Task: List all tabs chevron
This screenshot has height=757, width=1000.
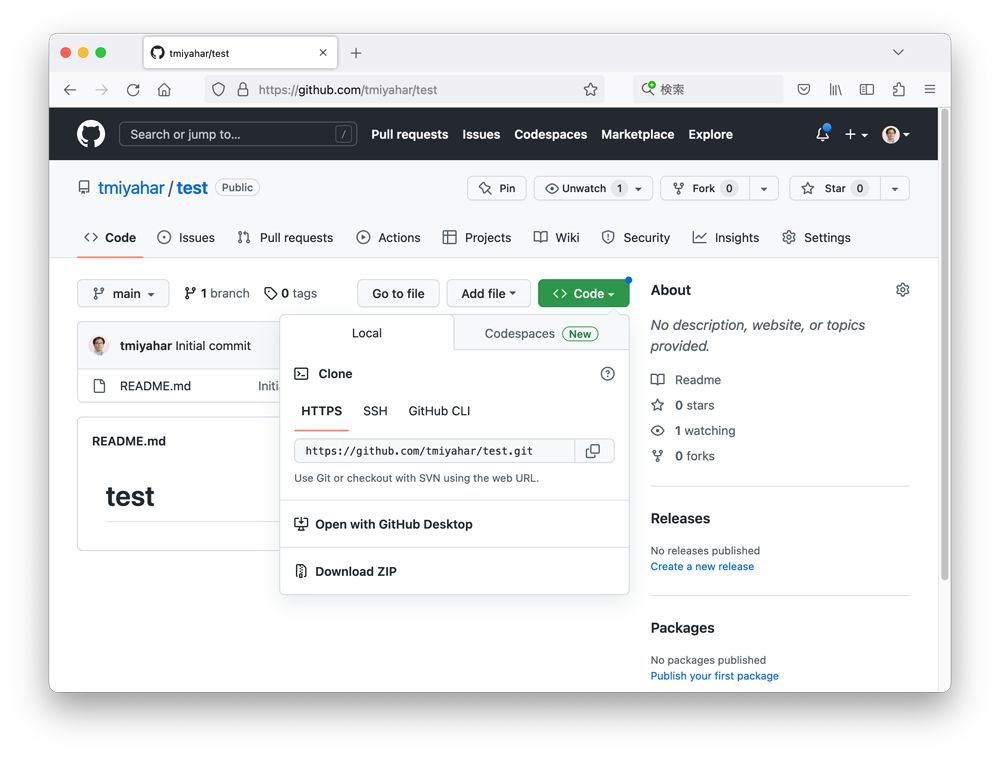Action: click(898, 52)
